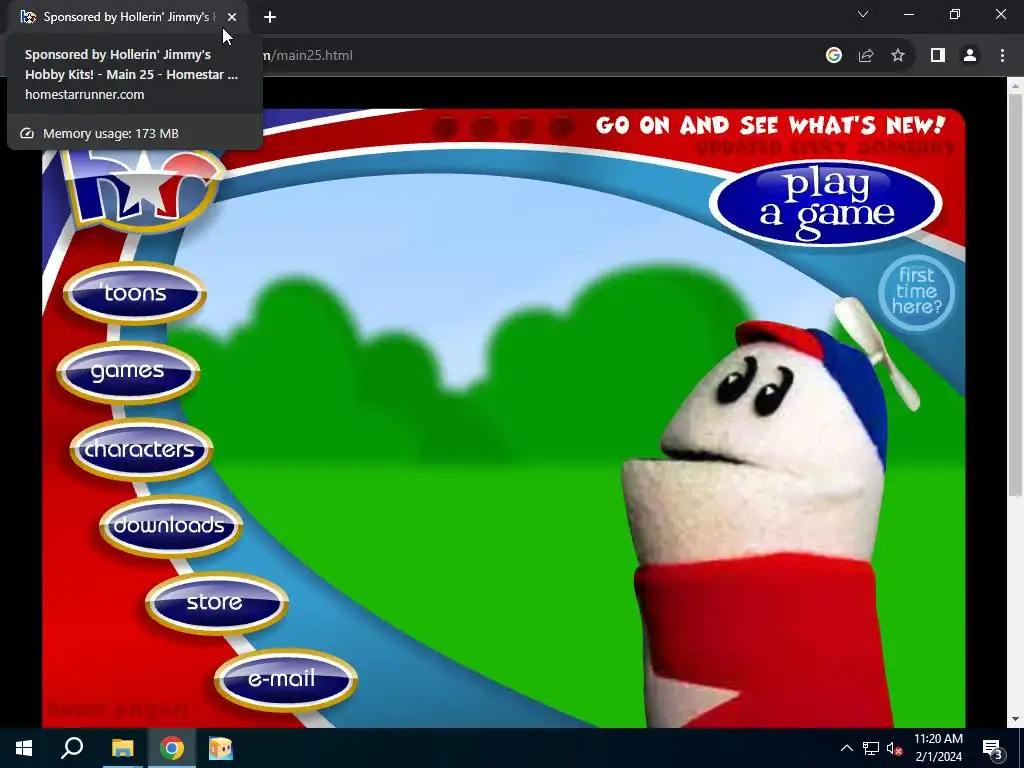
Task: Select the Sponsored by Hollerin' Jimmy's tab
Action: click(x=129, y=17)
